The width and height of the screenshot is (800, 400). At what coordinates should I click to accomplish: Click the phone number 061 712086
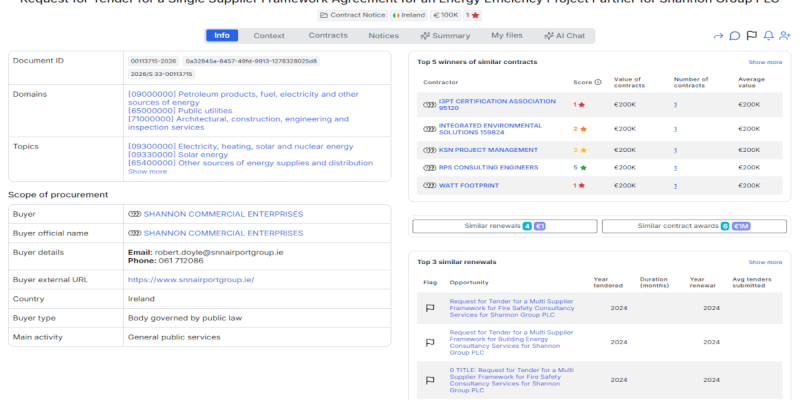pyautogui.click(x=179, y=260)
